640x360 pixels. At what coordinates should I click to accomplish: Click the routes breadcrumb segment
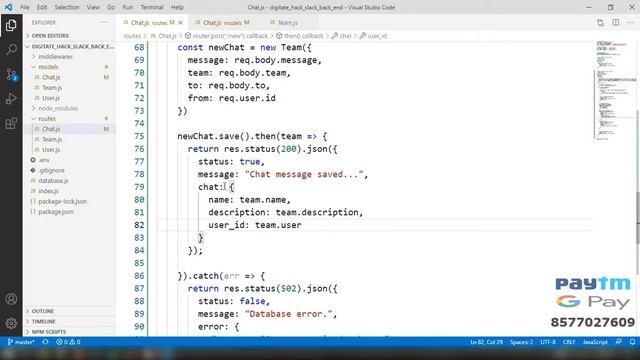132,36
